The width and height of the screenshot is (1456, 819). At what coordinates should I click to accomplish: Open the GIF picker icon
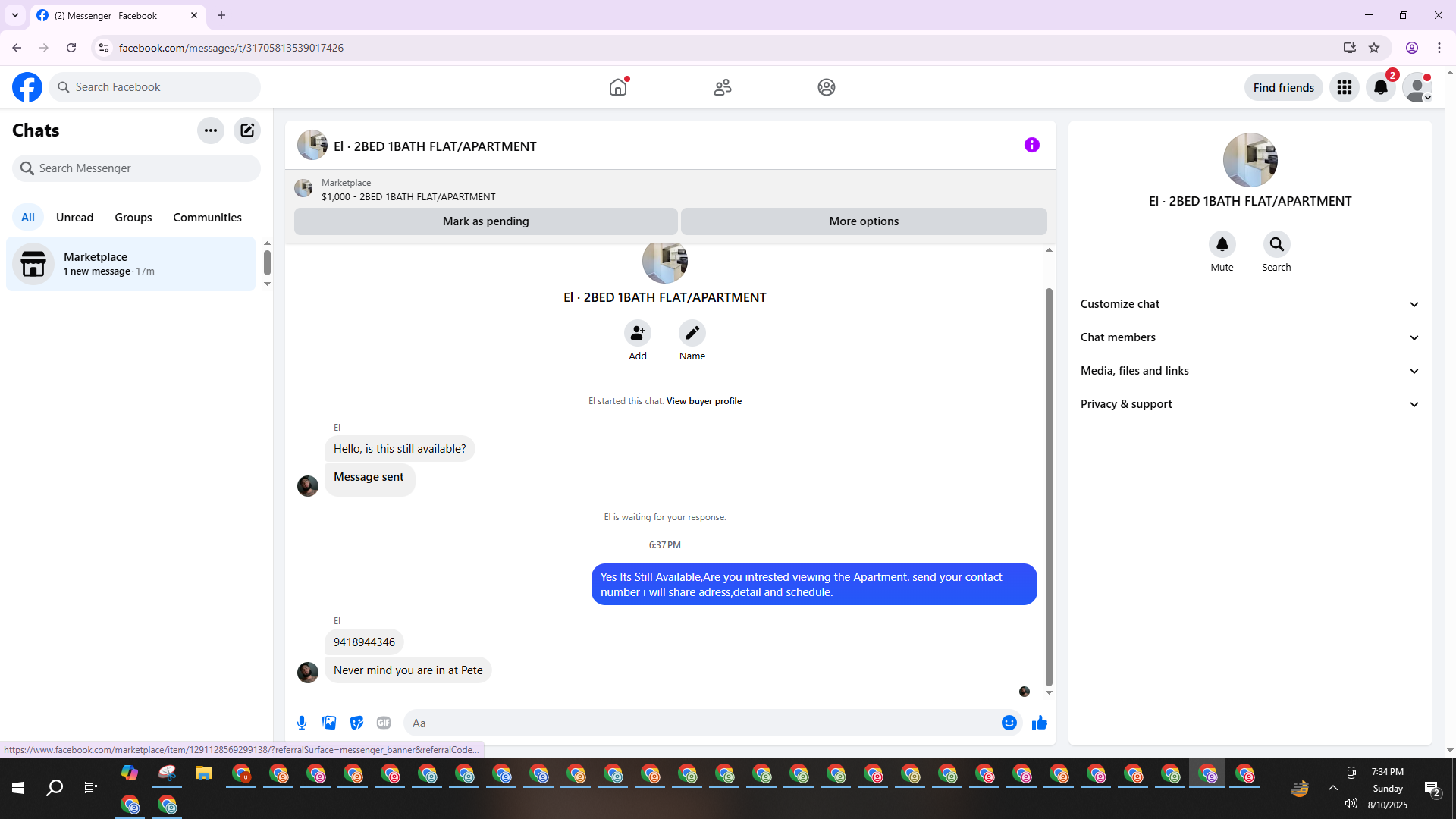pyautogui.click(x=384, y=723)
